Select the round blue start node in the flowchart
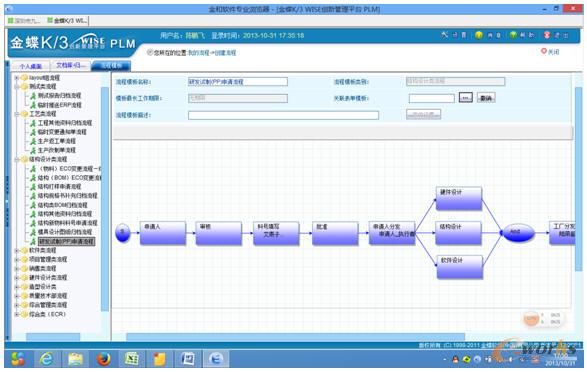 (x=122, y=232)
